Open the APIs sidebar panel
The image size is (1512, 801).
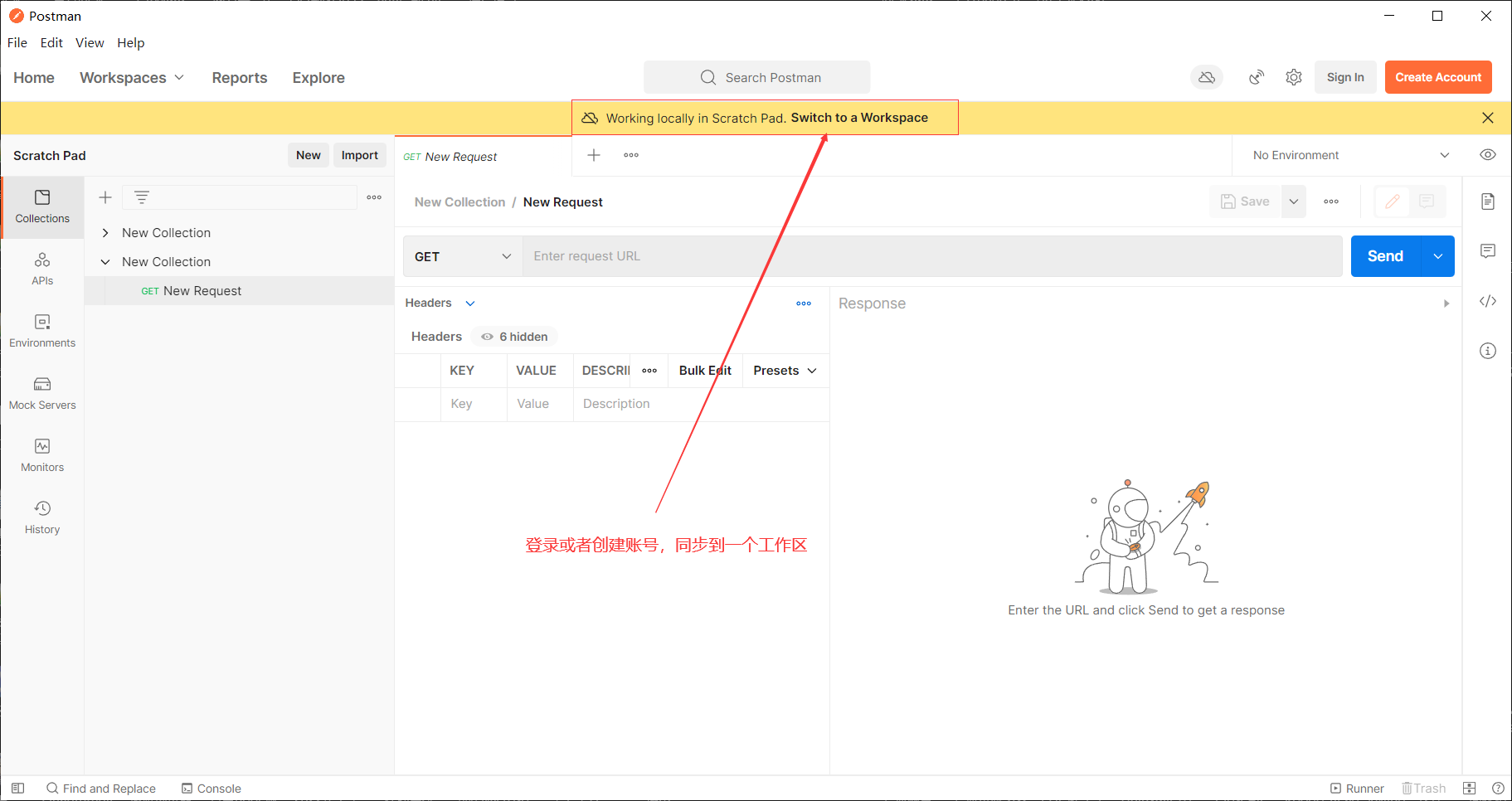42,269
